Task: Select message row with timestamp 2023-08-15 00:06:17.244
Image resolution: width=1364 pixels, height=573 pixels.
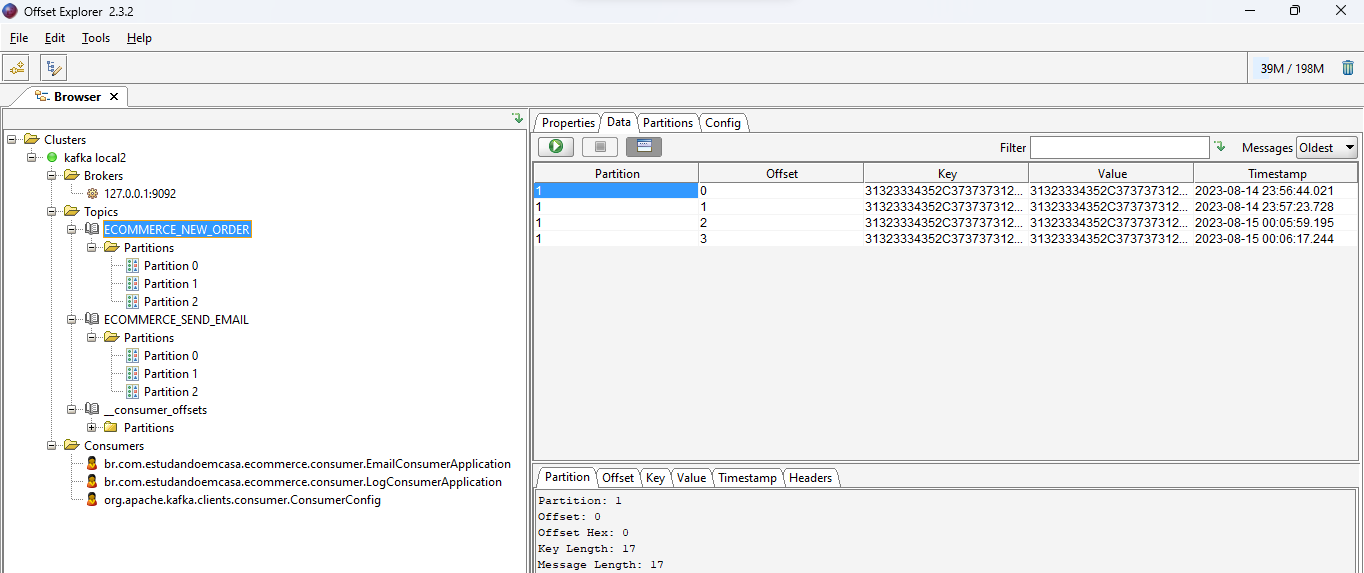Action: [x=946, y=239]
